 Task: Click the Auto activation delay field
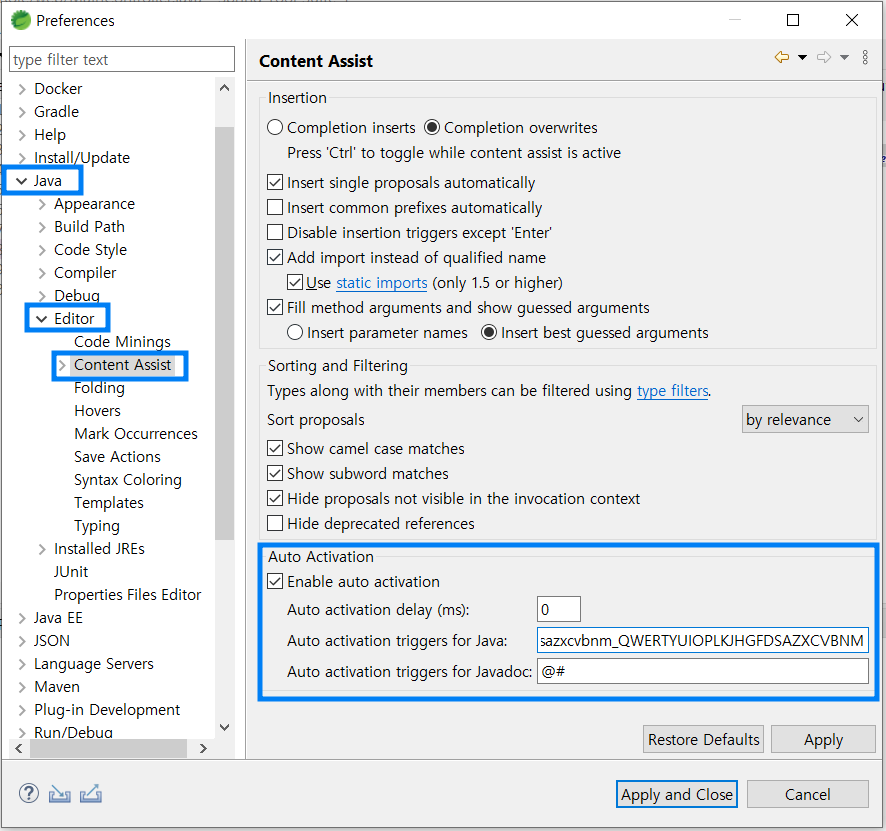click(x=558, y=610)
